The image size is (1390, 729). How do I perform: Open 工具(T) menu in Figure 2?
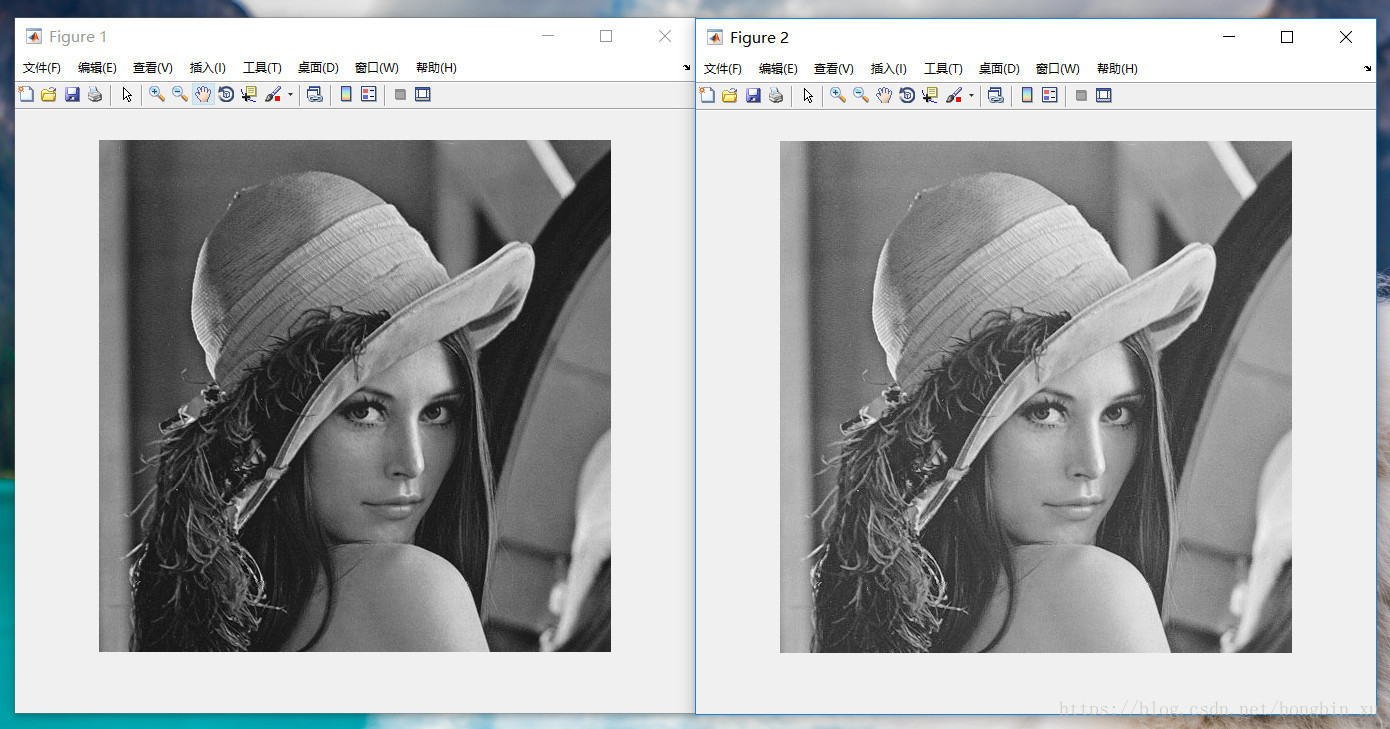pyautogui.click(x=943, y=69)
